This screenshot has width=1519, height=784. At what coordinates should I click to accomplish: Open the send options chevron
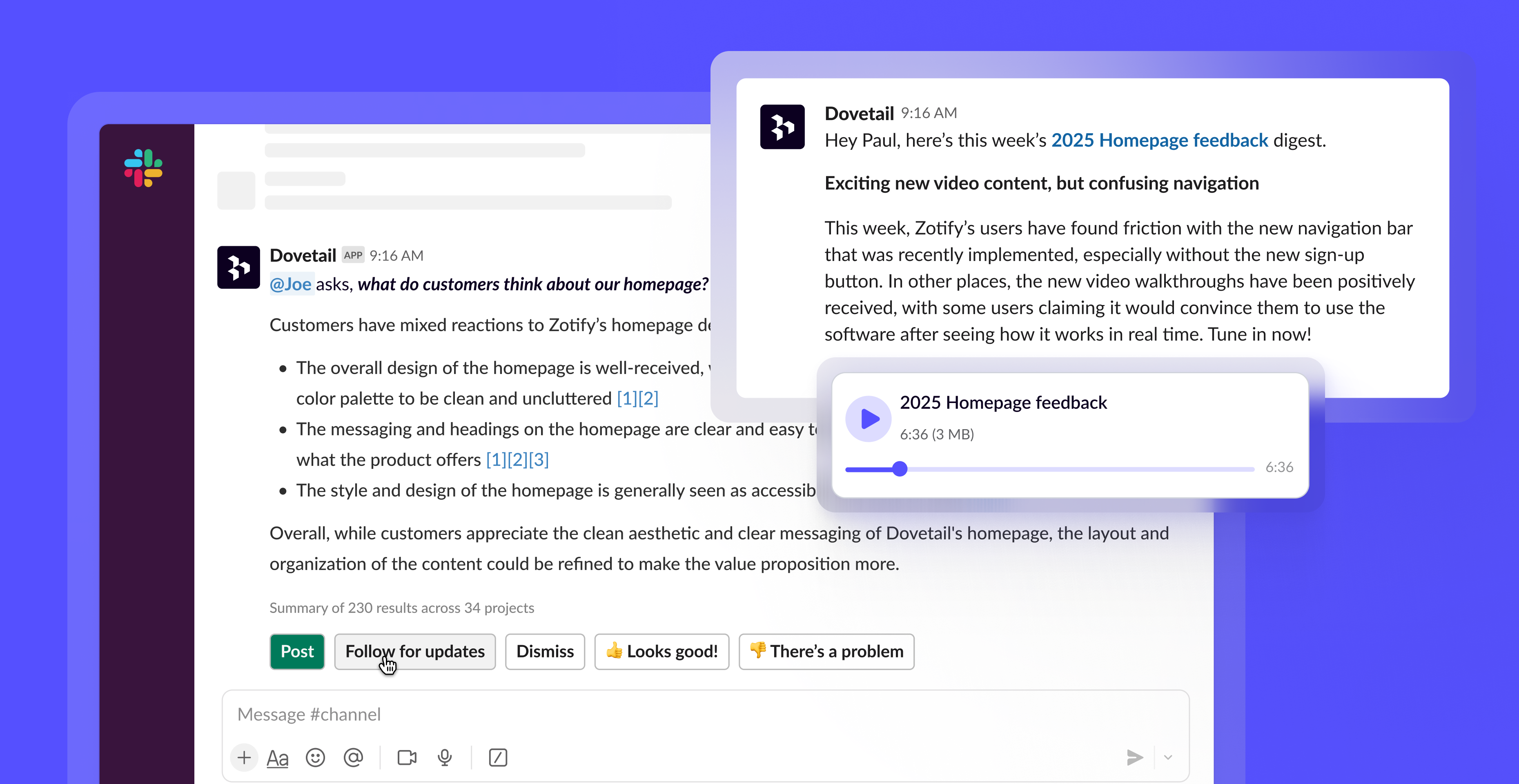tap(1168, 758)
